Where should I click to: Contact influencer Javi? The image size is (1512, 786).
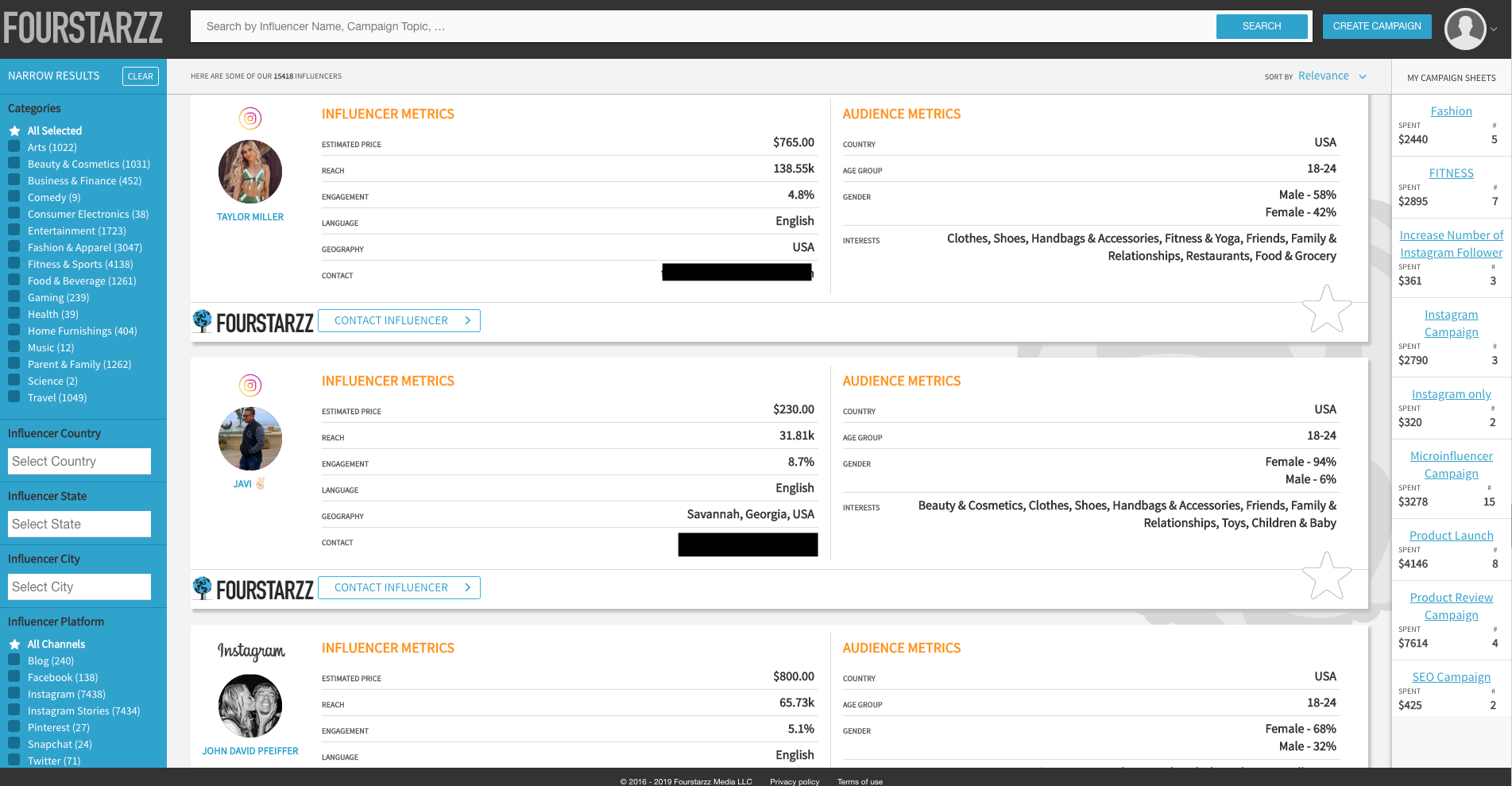[399, 588]
